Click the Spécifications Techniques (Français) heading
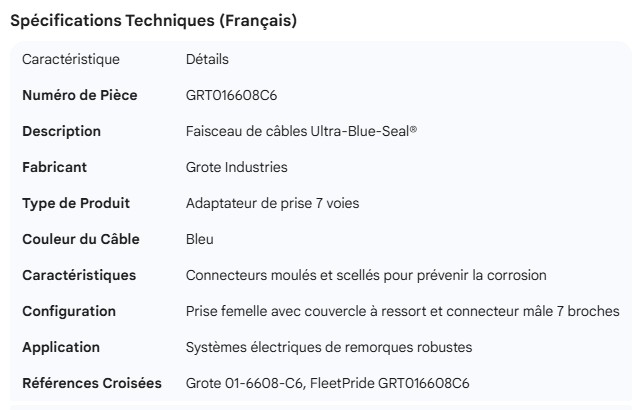Image resolution: width=643 pixels, height=410 pixels. click(153, 21)
